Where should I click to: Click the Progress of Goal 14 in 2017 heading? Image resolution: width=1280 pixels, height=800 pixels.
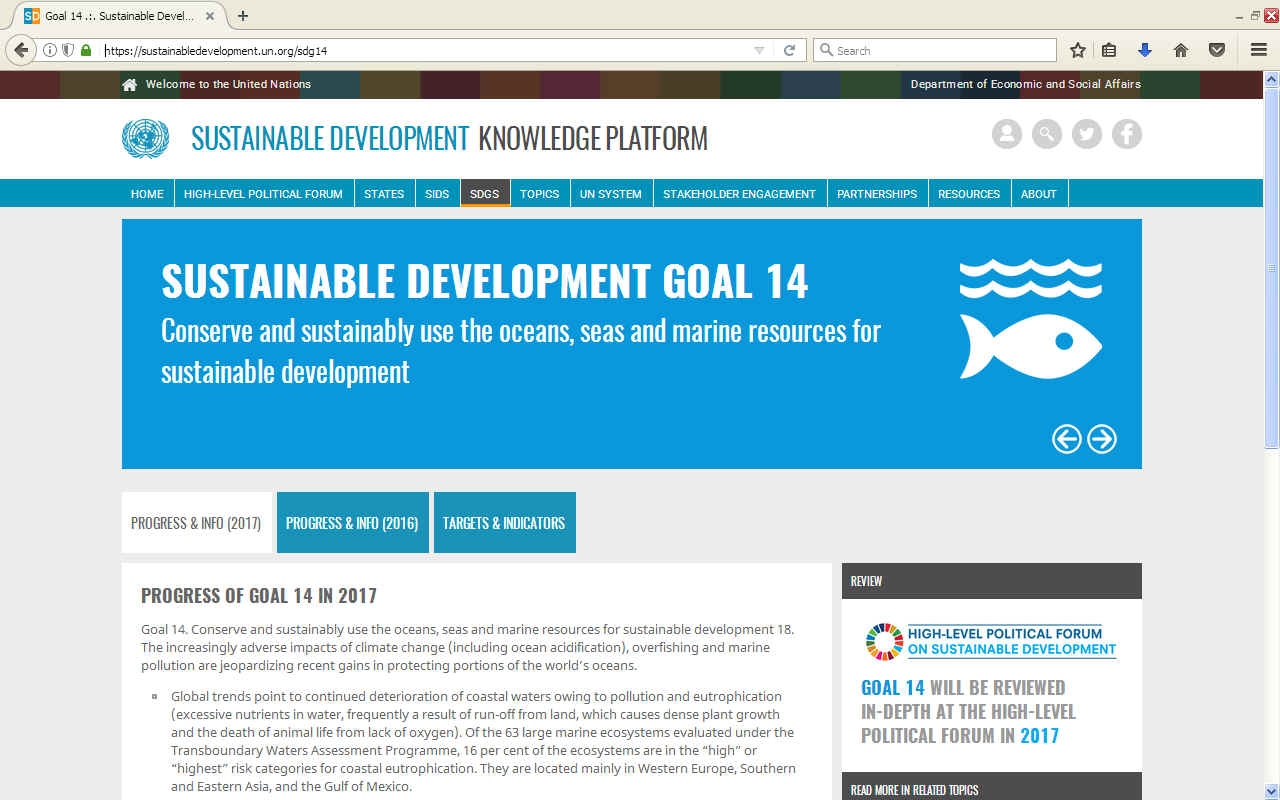(x=259, y=596)
